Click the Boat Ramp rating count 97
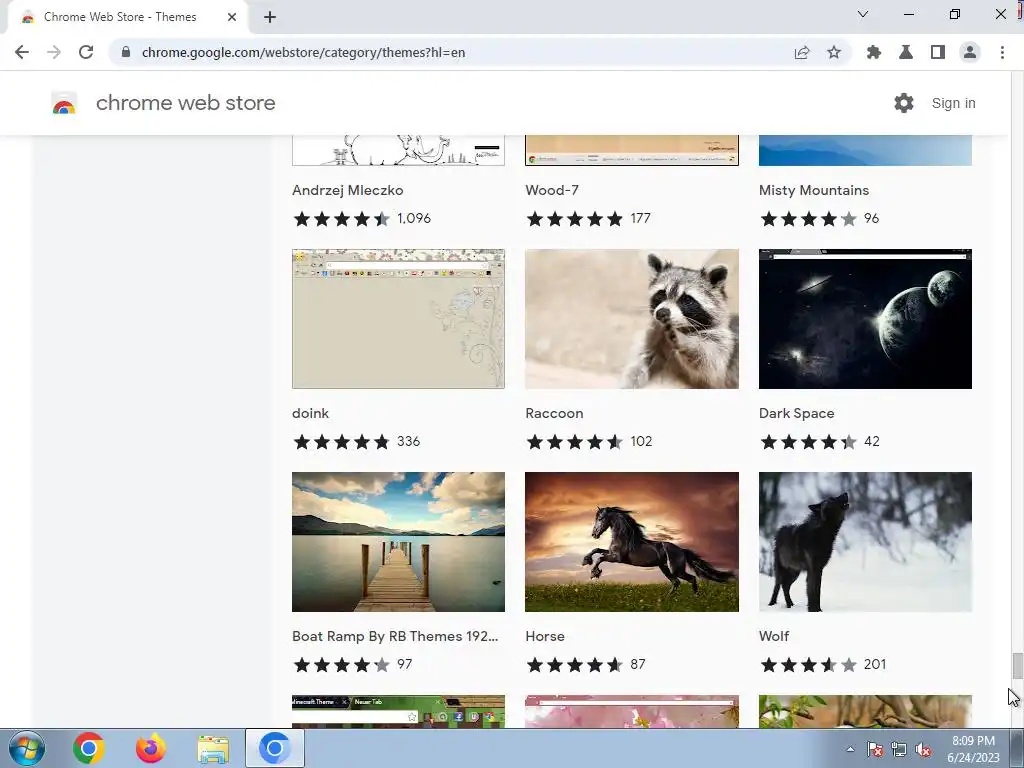The width and height of the screenshot is (1024, 768). click(404, 664)
